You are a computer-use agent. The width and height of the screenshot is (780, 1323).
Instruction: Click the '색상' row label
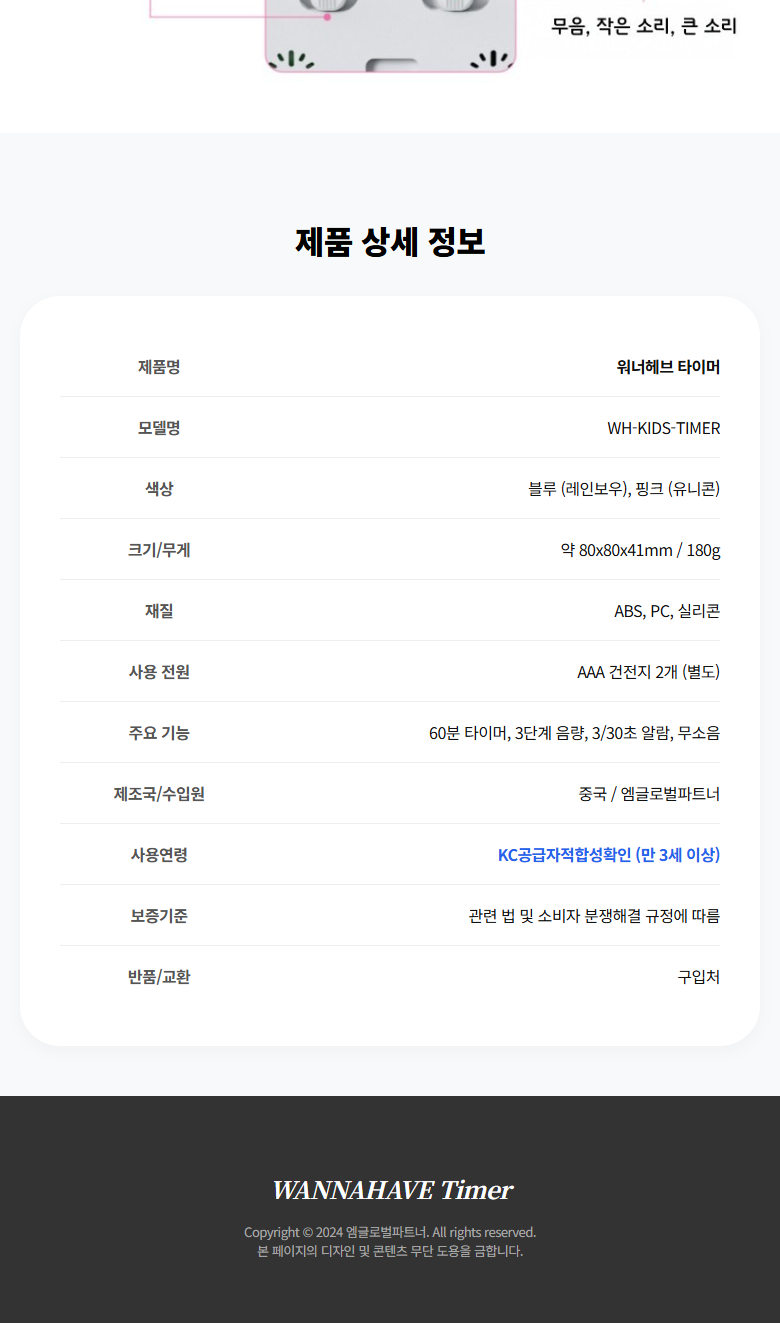coord(159,489)
